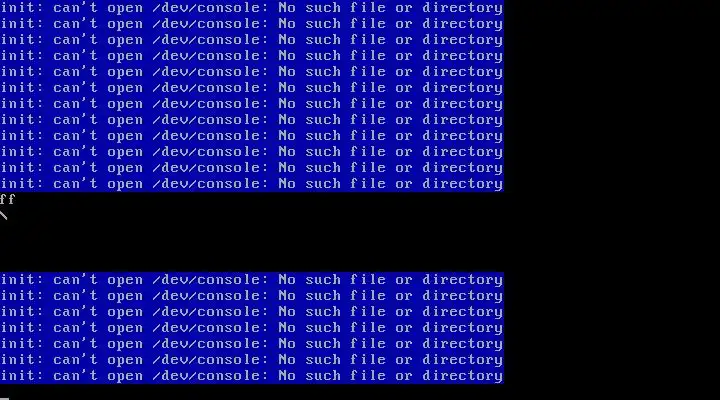The image size is (720, 400).
Task: Click "init:" on the lower block's first line
Action: (x=22, y=280)
